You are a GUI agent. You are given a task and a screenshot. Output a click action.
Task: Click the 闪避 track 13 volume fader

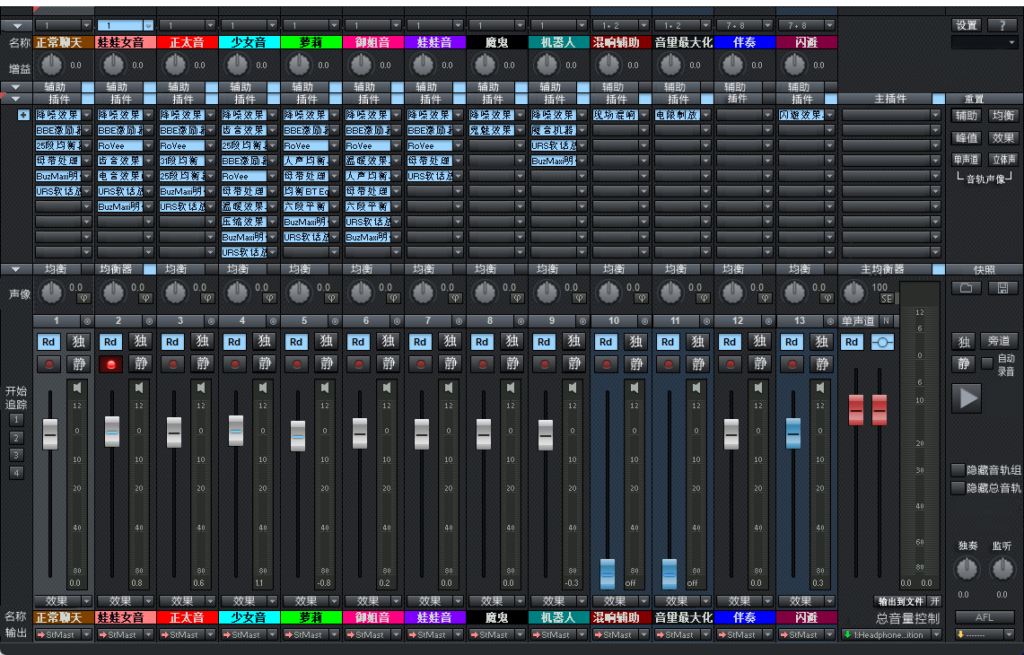(x=793, y=433)
